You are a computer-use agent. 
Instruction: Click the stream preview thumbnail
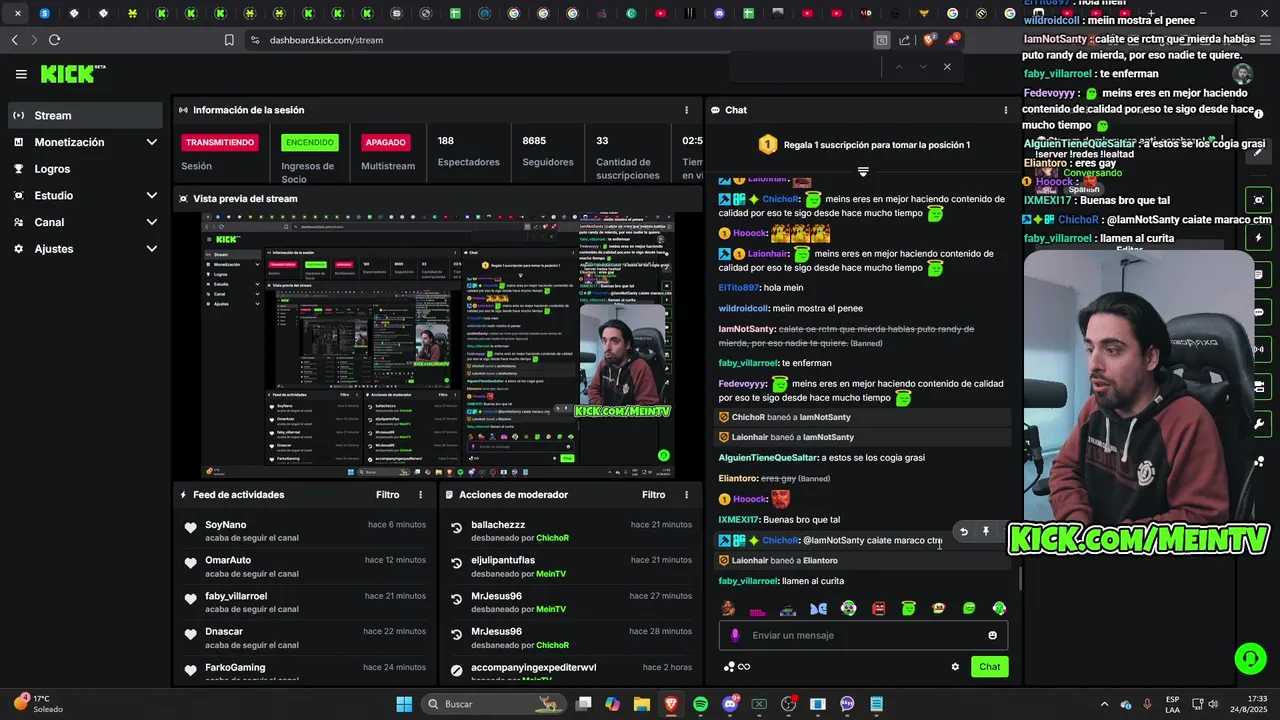(436, 345)
